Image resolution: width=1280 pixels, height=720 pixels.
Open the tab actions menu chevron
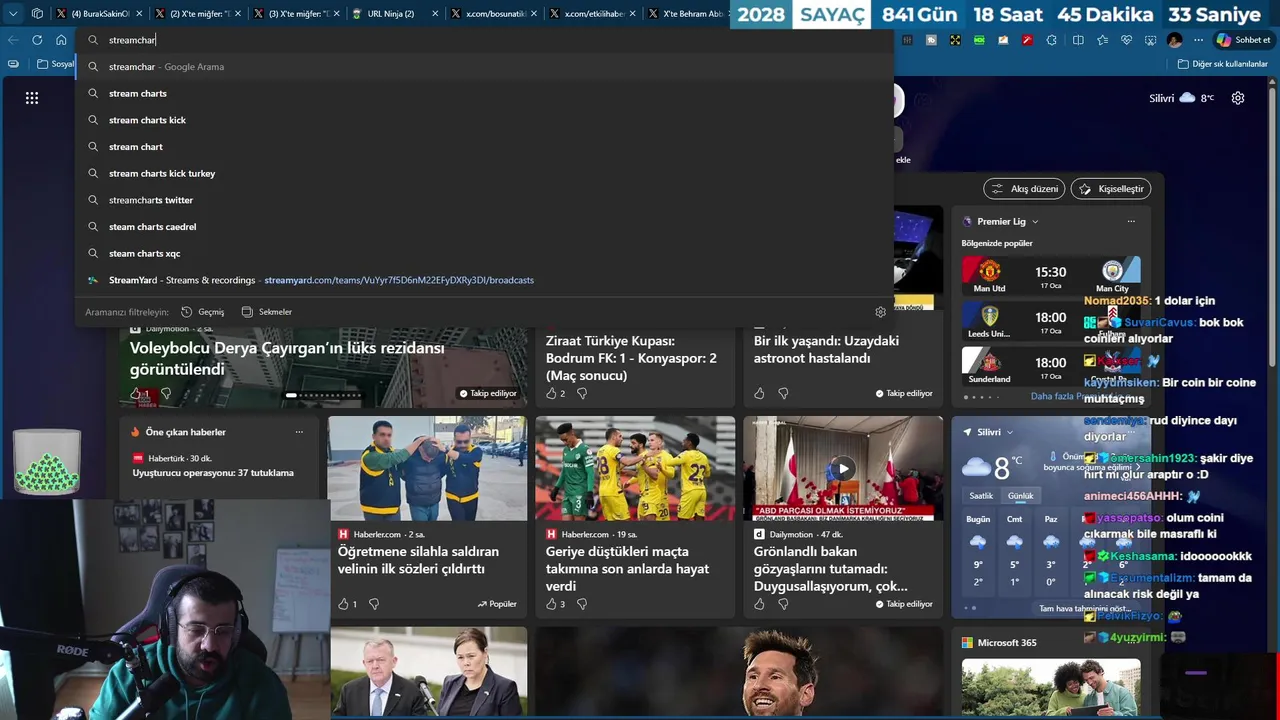14,14
